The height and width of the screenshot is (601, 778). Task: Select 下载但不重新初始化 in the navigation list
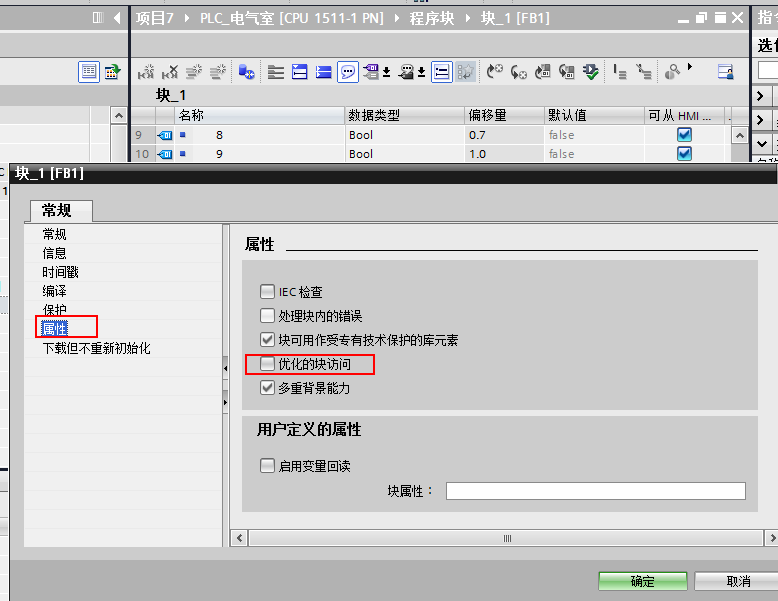tap(96, 348)
